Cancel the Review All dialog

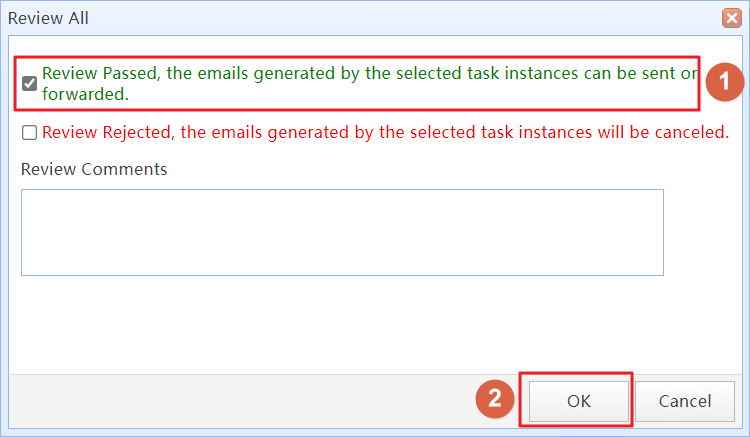(685, 401)
